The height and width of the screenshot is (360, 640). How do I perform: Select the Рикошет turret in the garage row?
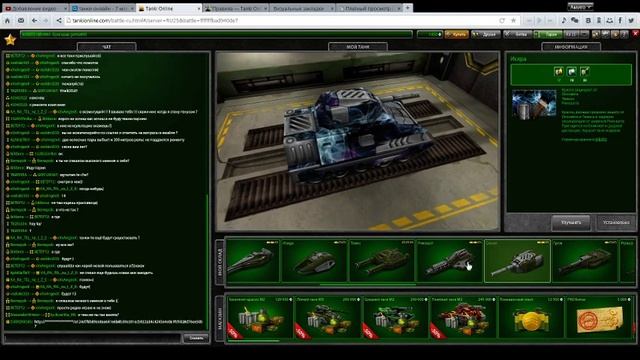tap(449, 261)
